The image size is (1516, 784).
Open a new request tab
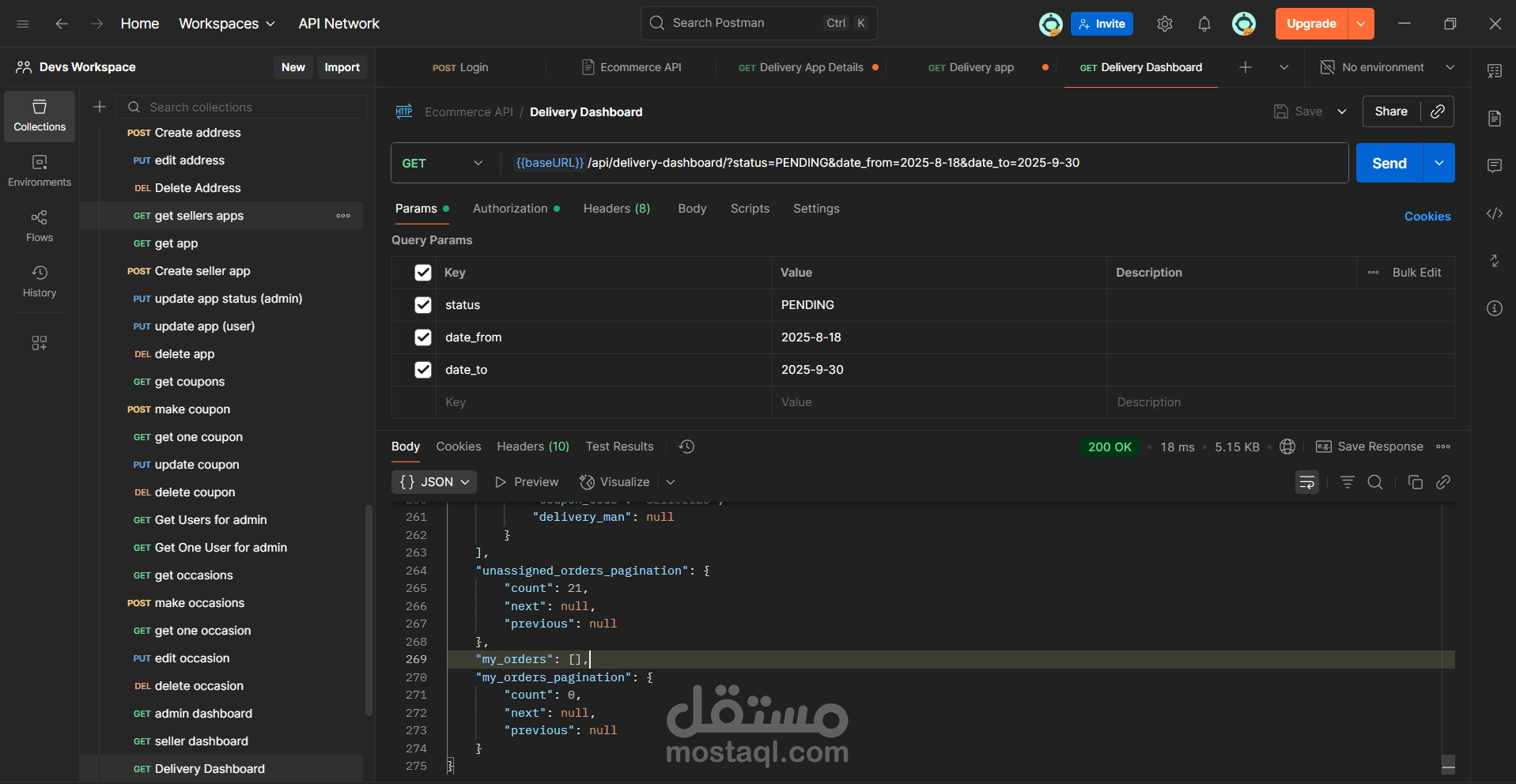point(1246,67)
